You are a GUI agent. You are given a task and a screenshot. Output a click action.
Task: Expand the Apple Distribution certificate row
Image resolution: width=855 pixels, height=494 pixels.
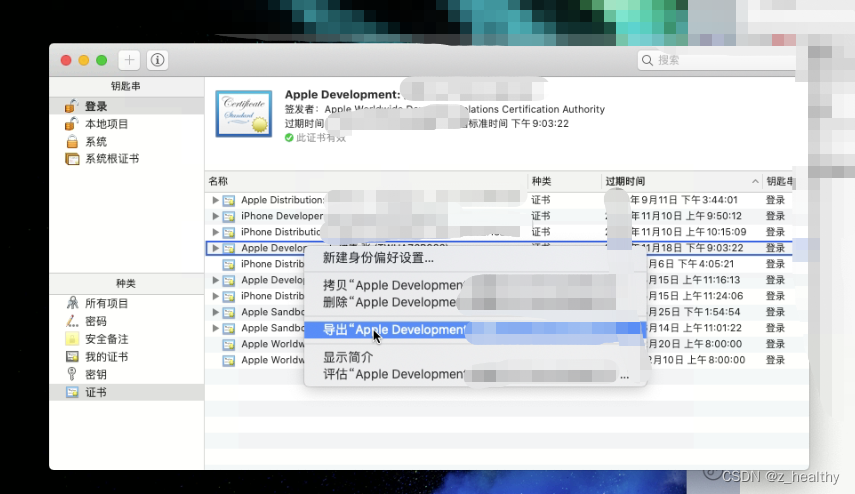(x=215, y=200)
